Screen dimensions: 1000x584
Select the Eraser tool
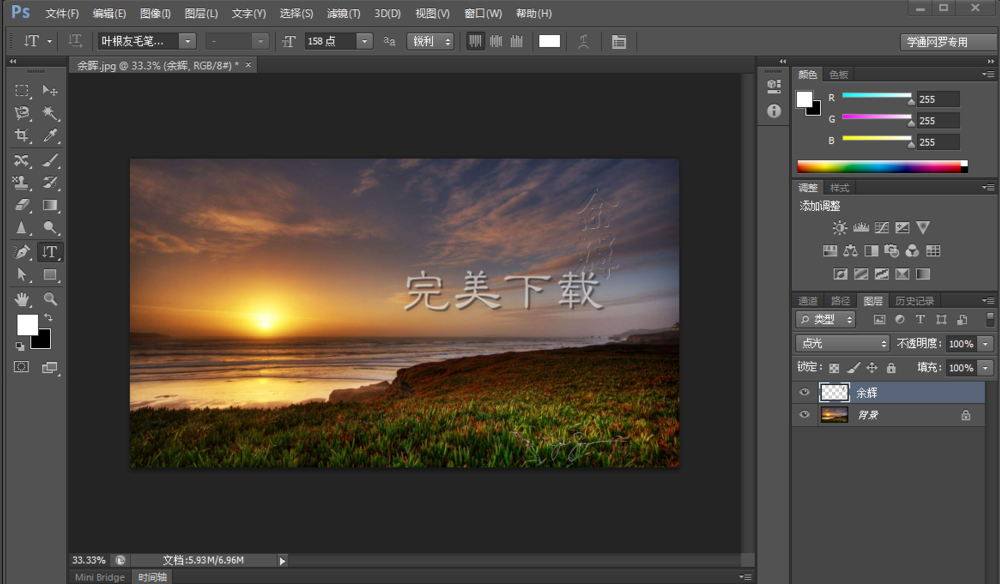[x=22, y=205]
